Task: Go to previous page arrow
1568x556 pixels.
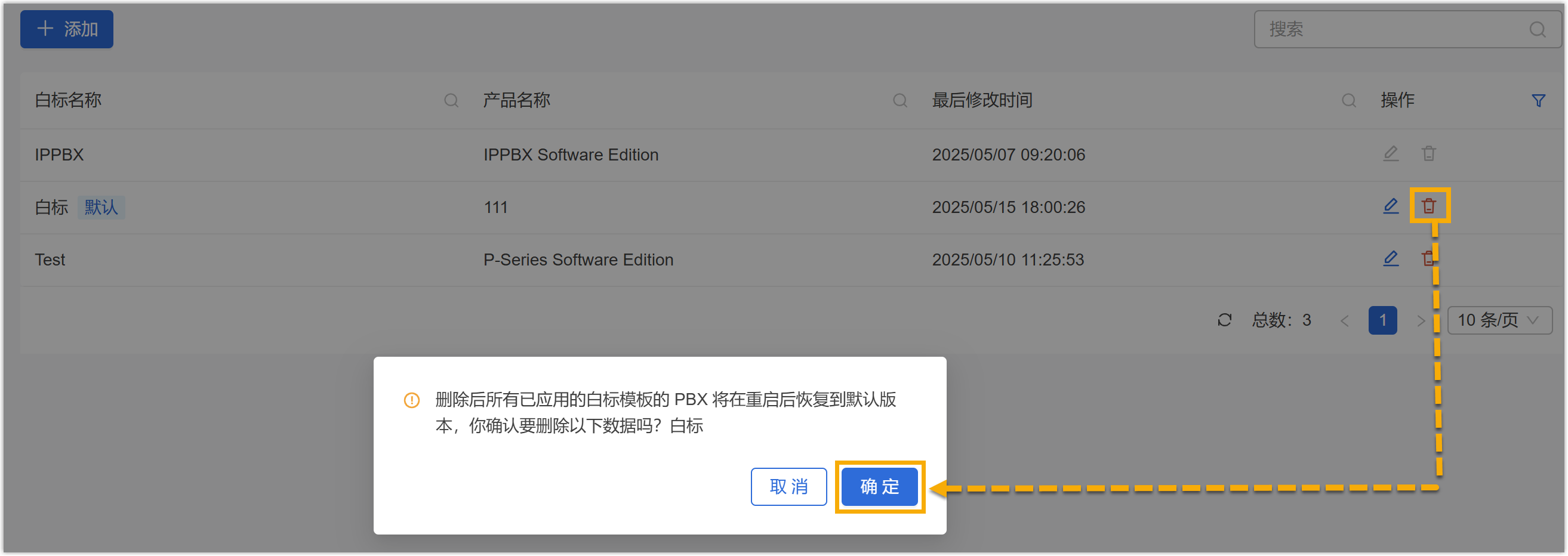Action: (1345, 320)
